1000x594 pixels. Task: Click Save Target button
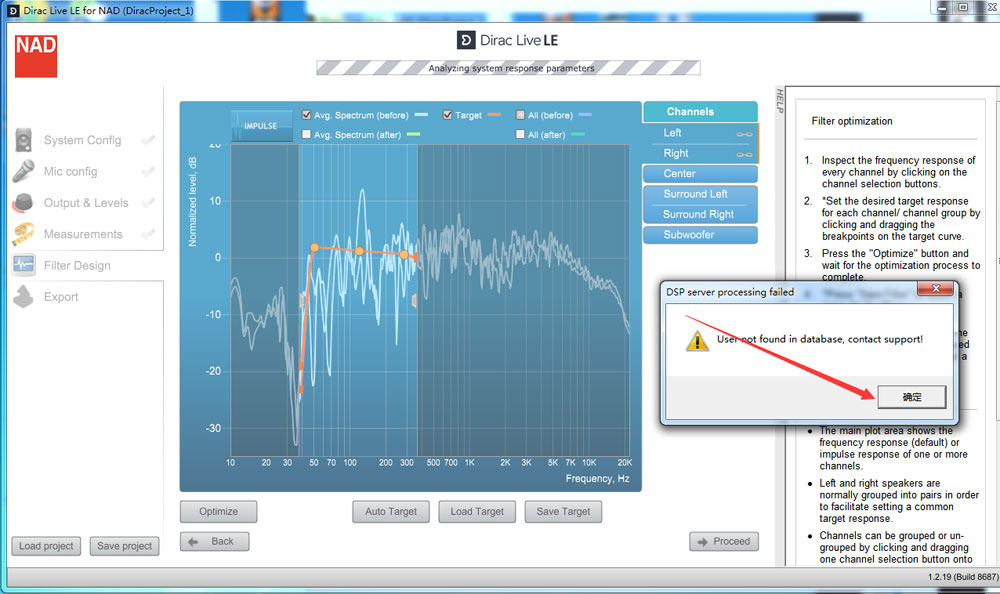click(x=563, y=512)
